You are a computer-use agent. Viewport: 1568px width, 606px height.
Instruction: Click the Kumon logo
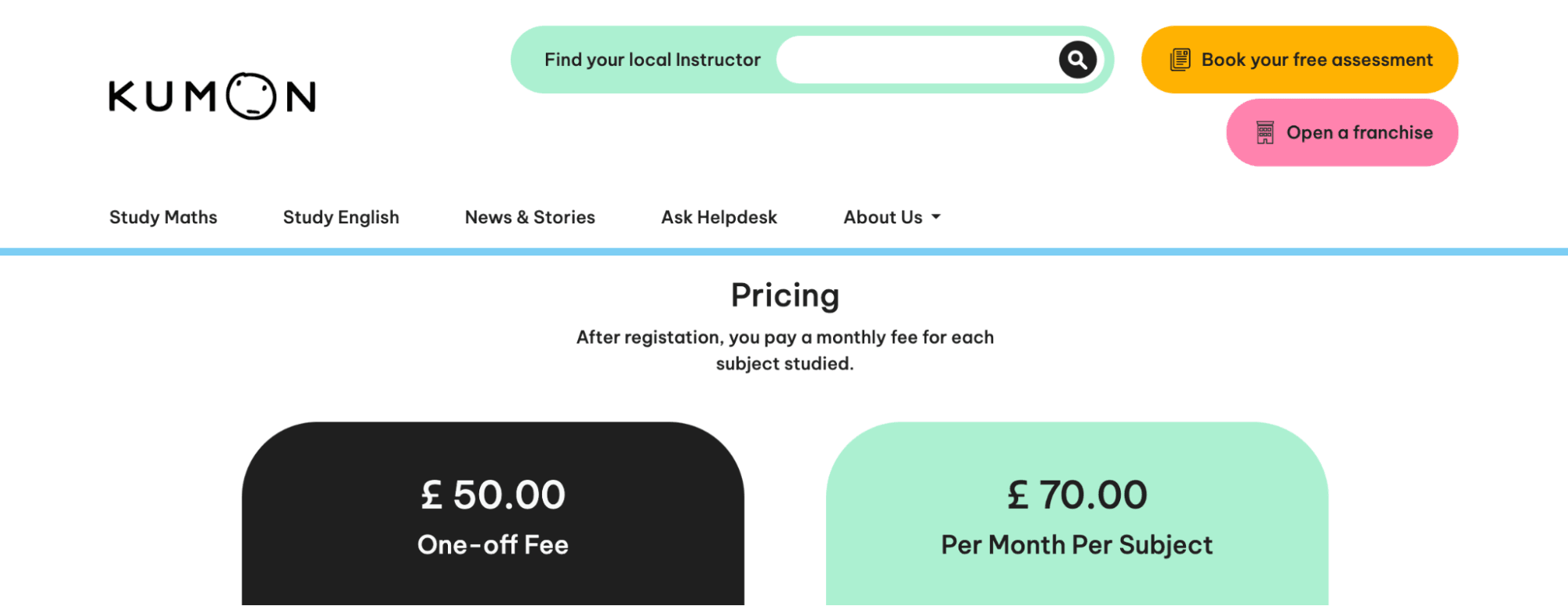(213, 96)
